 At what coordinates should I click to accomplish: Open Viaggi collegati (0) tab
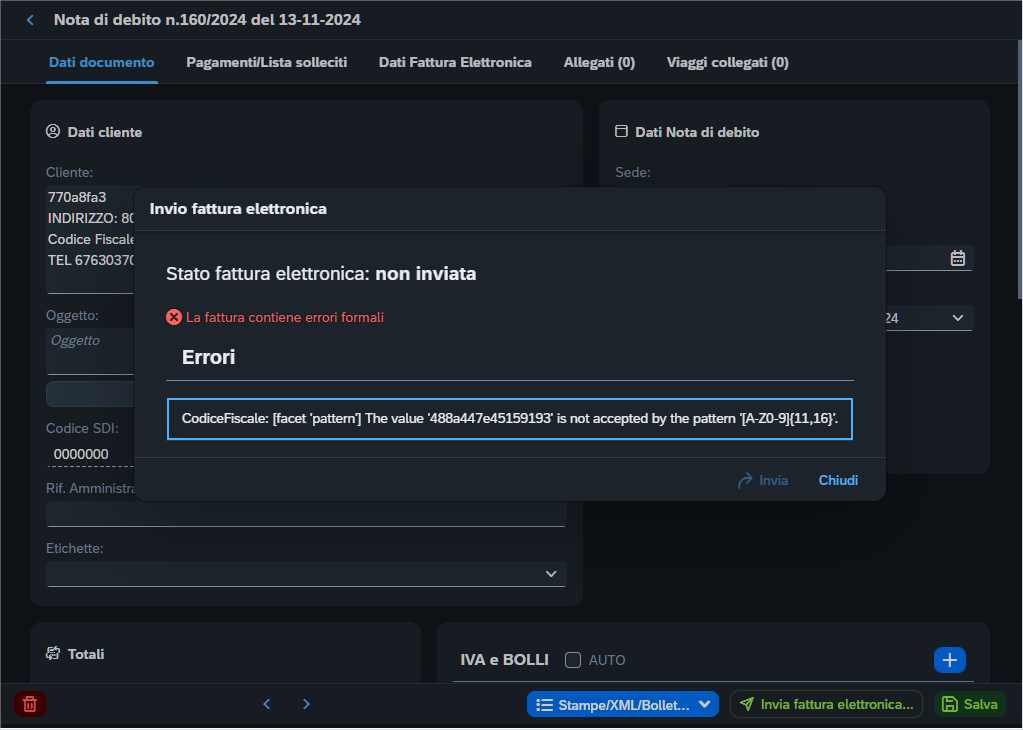(727, 63)
